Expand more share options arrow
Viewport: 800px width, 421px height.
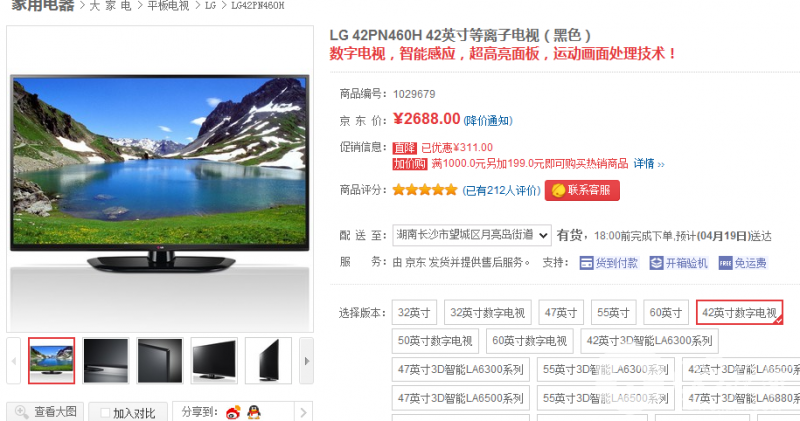pyautogui.click(x=303, y=412)
